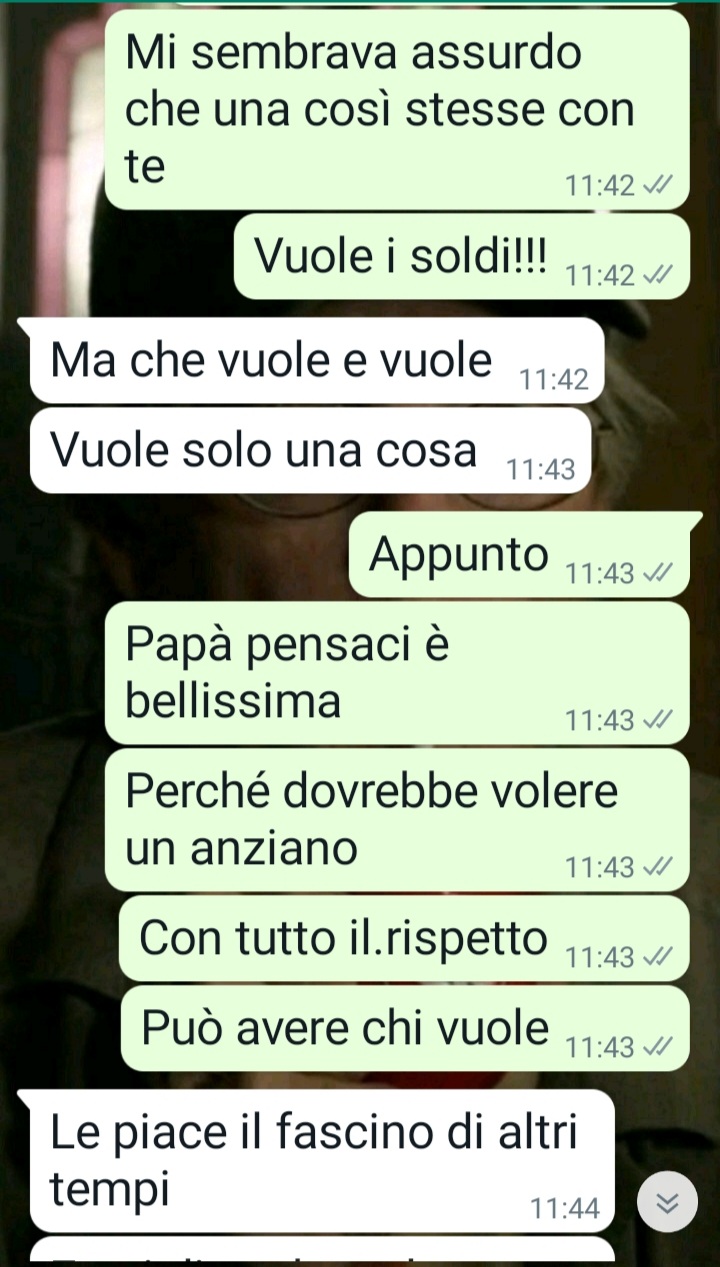Viewport: 720px width, 1267px height.
Task: Tap the read checkmarks on 'Vuole i soldi!!!'
Action: pyautogui.click(x=657, y=276)
